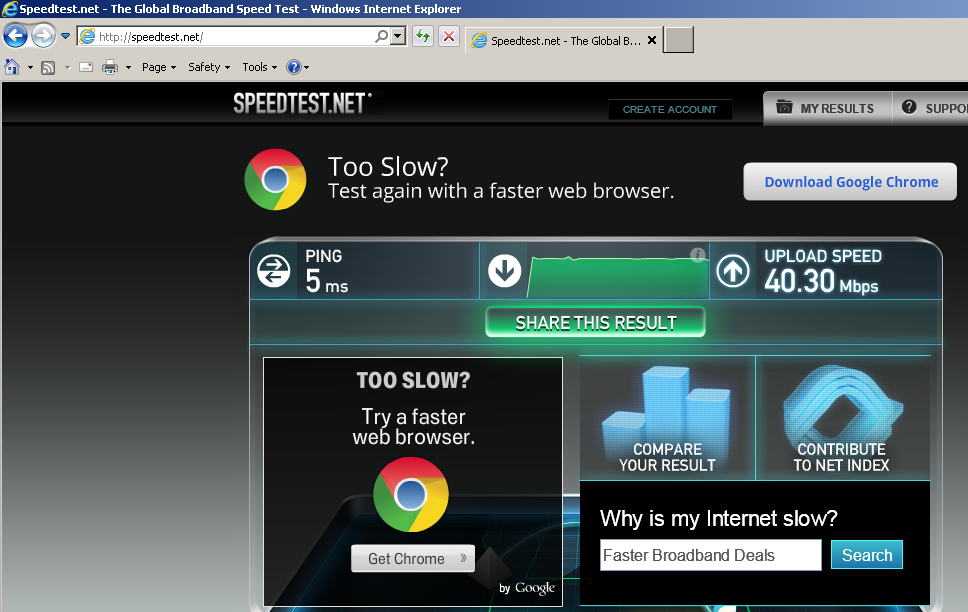The height and width of the screenshot is (612, 968).
Task: Click the Home toolbar icon
Action: click(x=12, y=67)
